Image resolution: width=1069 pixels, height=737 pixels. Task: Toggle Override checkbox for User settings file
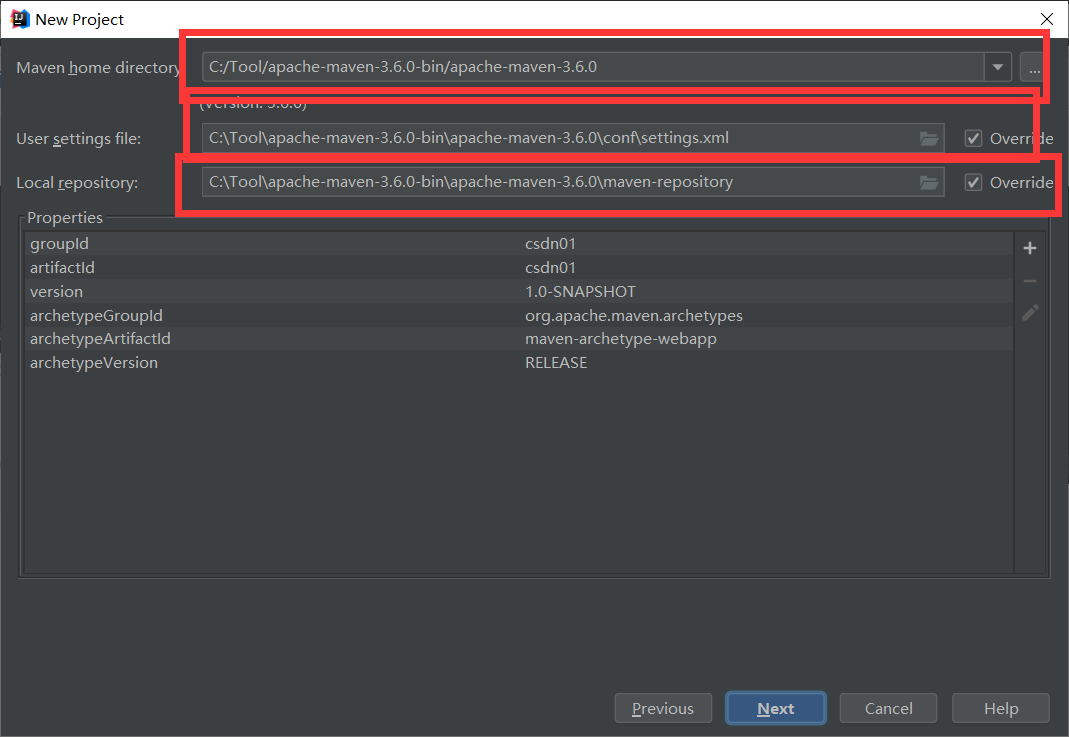[x=973, y=138]
